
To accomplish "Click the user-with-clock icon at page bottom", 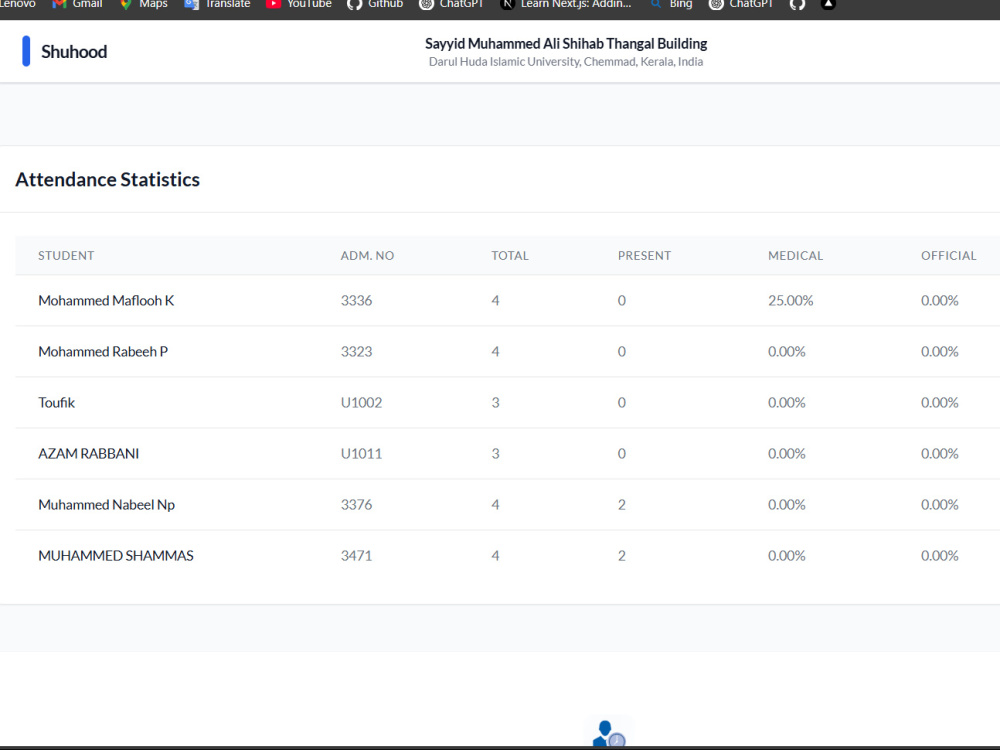I will [609, 733].
